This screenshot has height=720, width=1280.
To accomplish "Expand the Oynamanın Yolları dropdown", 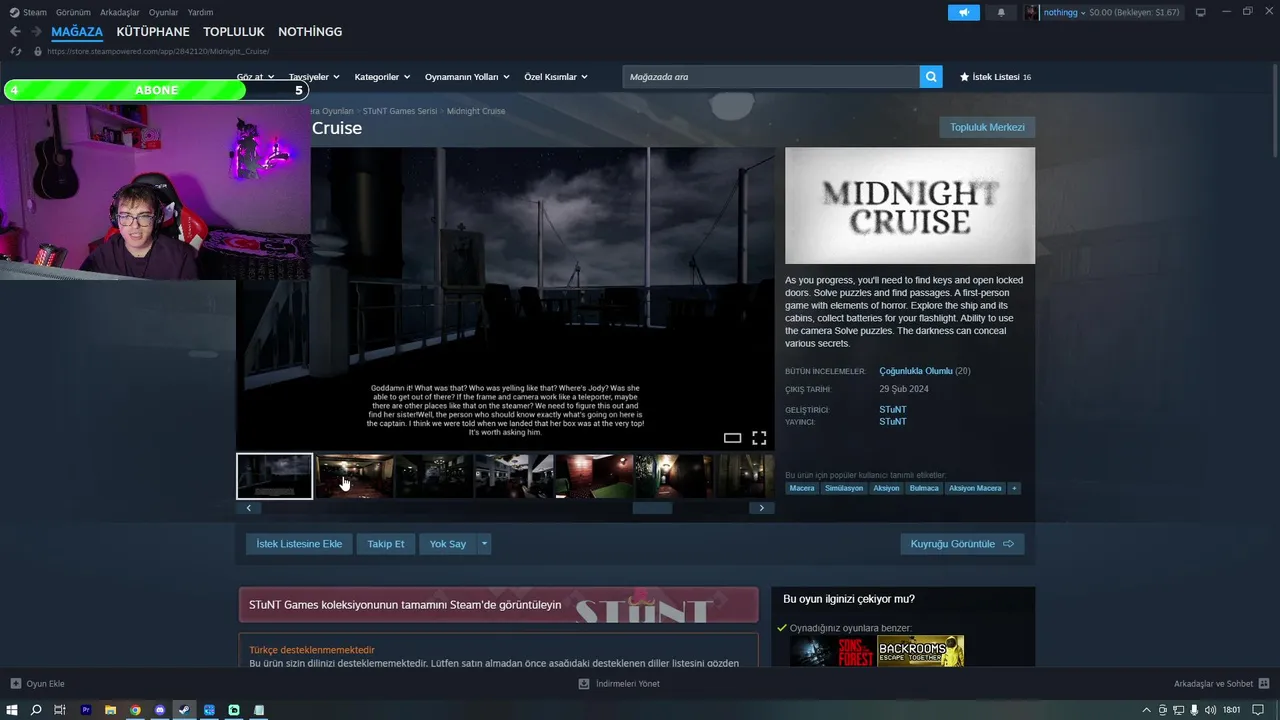I will [x=467, y=77].
